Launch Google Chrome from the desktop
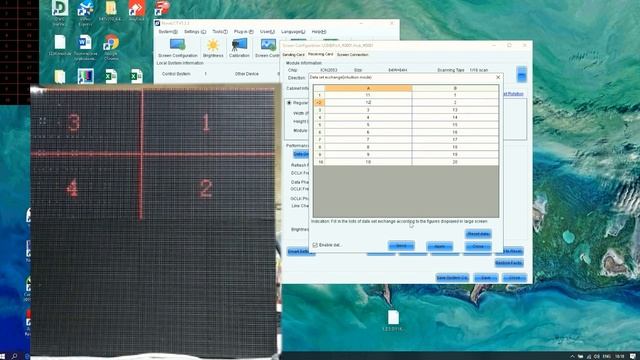 tap(111, 47)
